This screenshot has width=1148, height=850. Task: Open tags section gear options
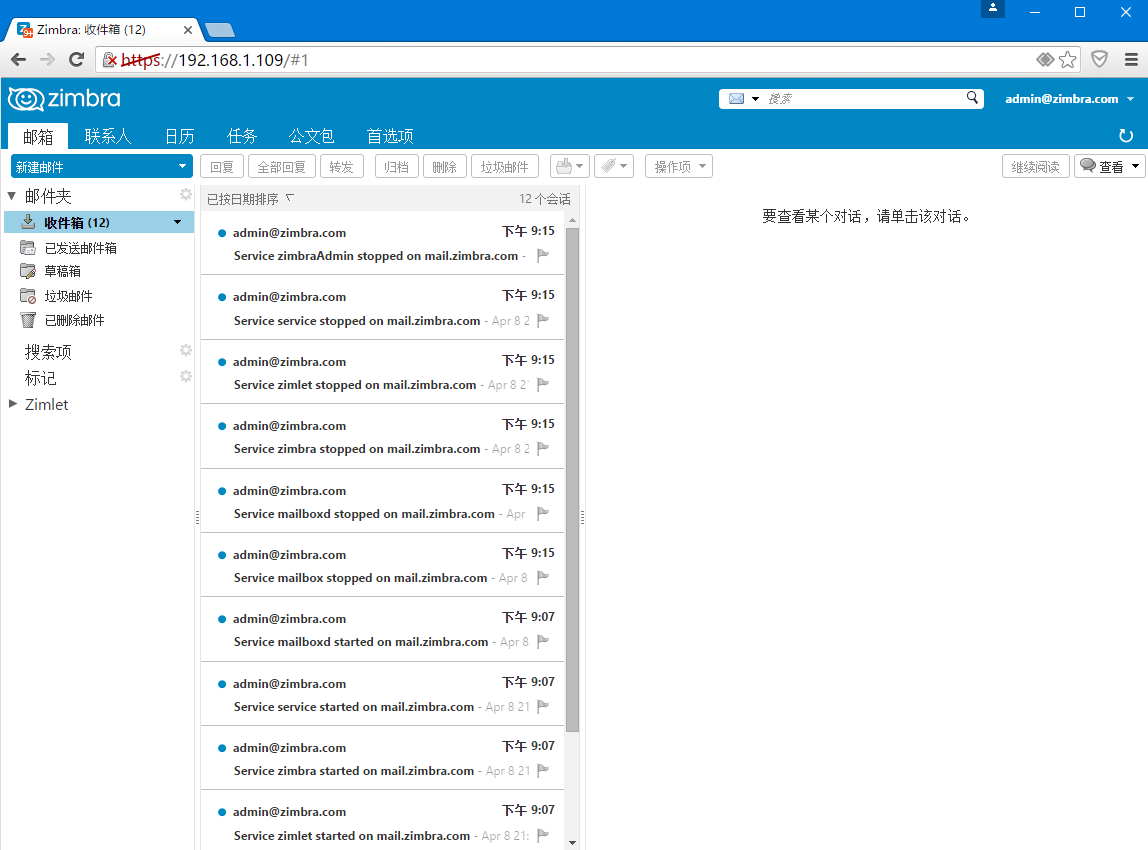[186, 376]
